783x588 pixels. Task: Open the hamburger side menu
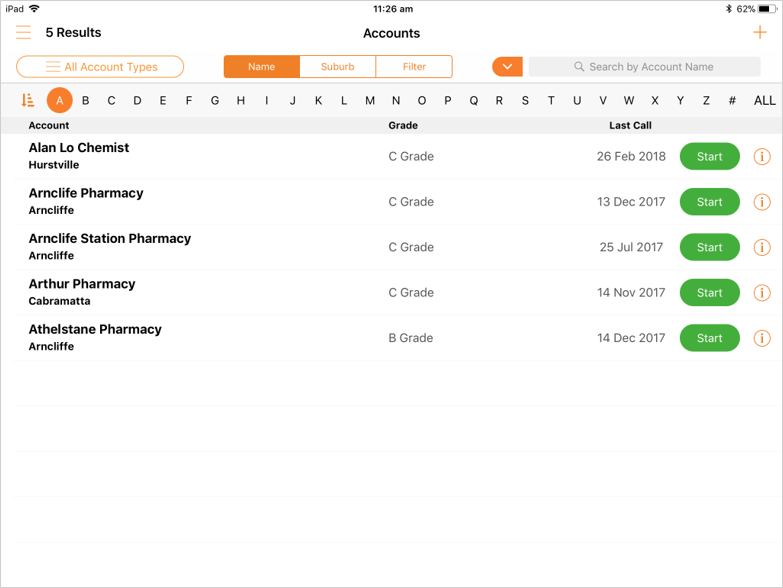pyautogui.click(x=23, y=32)
